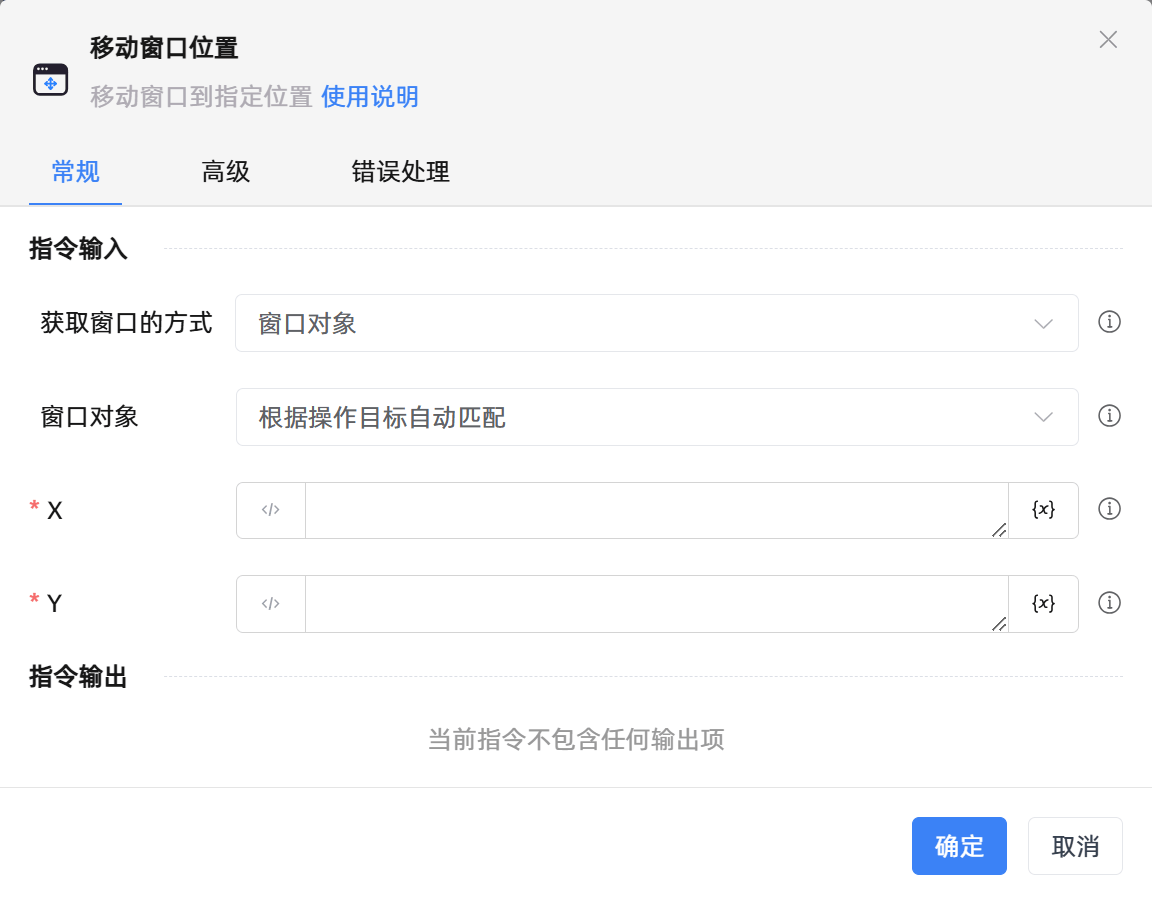Open the 获取窗口的方式 dropdown showing 窗口对象
Viewport: 1152px width, 904px height.
[x=656, y=323]
